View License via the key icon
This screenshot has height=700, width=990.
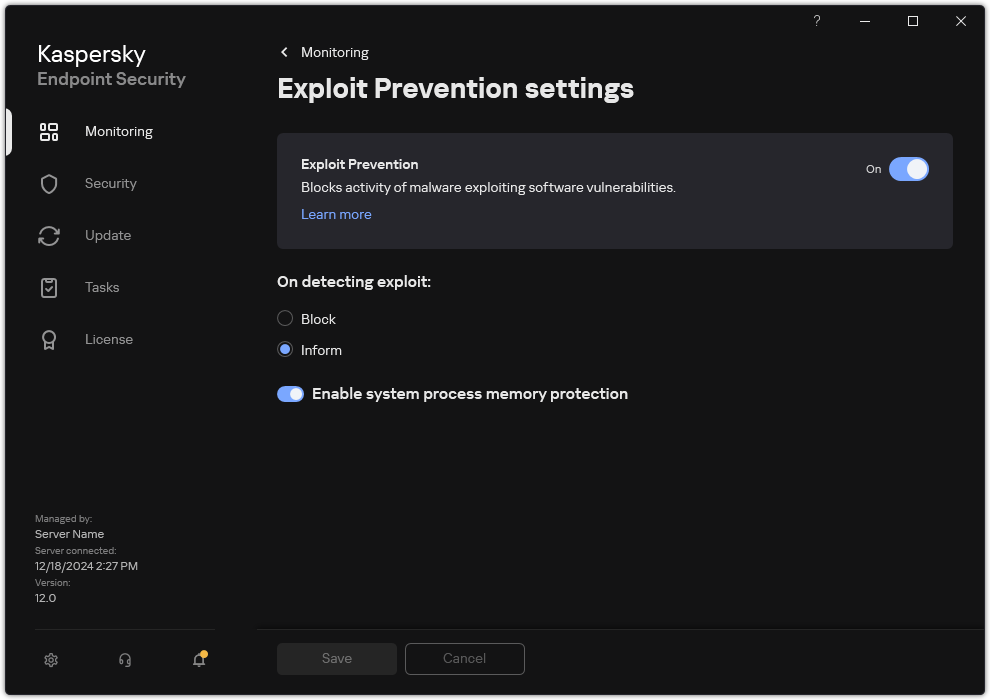(x=49, y=339)
